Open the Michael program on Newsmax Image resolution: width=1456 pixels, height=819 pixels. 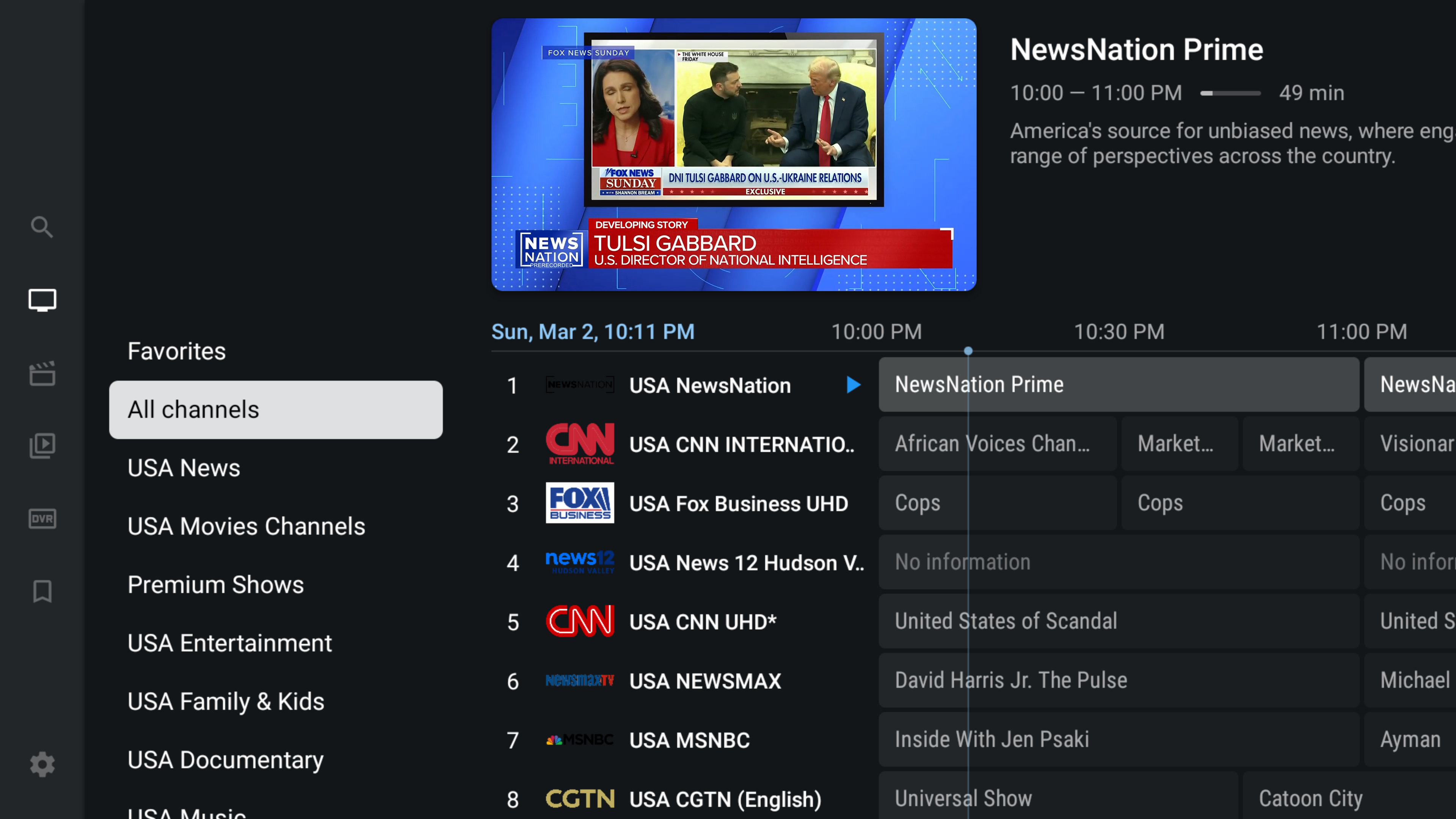(x=1410, y=680)
